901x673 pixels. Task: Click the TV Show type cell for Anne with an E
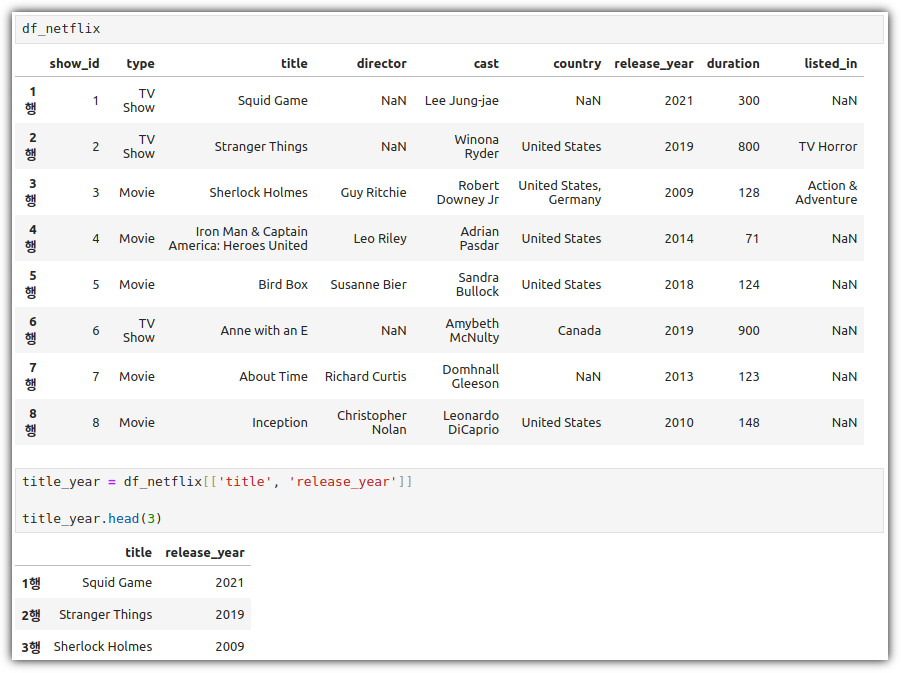pos(139,330)
